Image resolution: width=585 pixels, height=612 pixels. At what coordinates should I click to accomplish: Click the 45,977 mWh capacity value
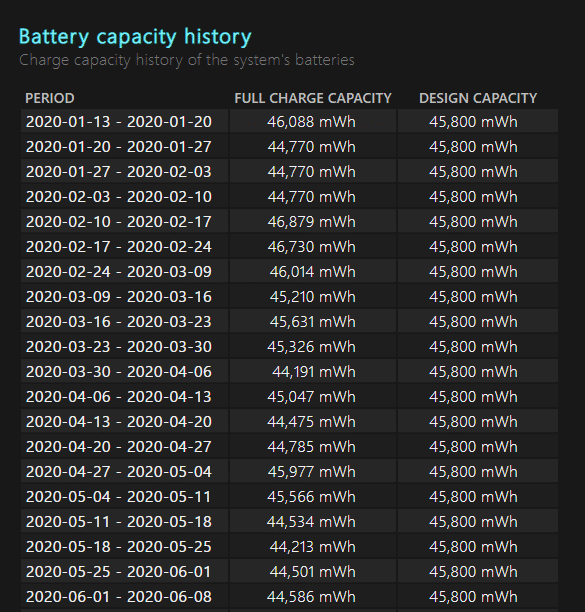coord(311,471)
